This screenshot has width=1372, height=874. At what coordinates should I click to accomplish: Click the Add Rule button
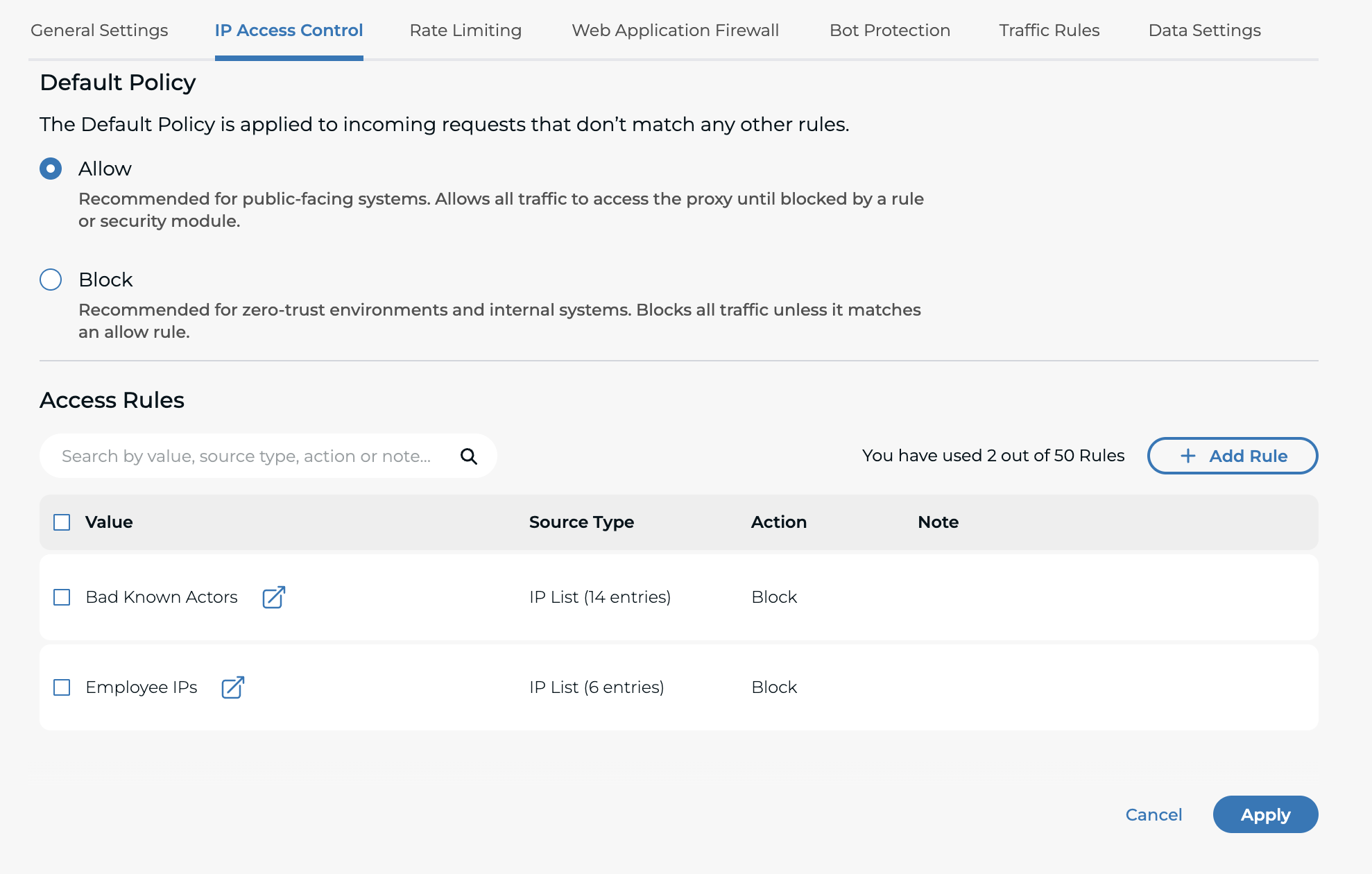(x=1233, y=456)
